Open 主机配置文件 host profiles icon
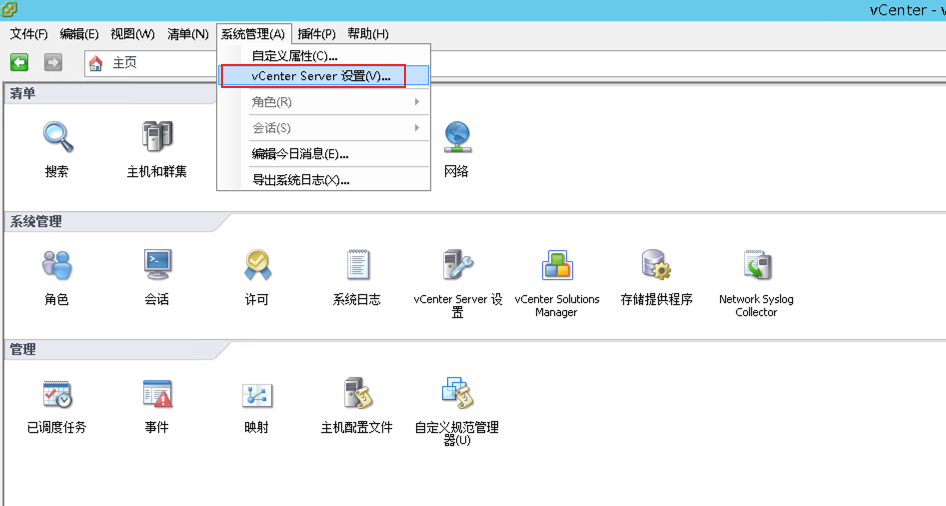The image size is (946, 506). [358, 393]
